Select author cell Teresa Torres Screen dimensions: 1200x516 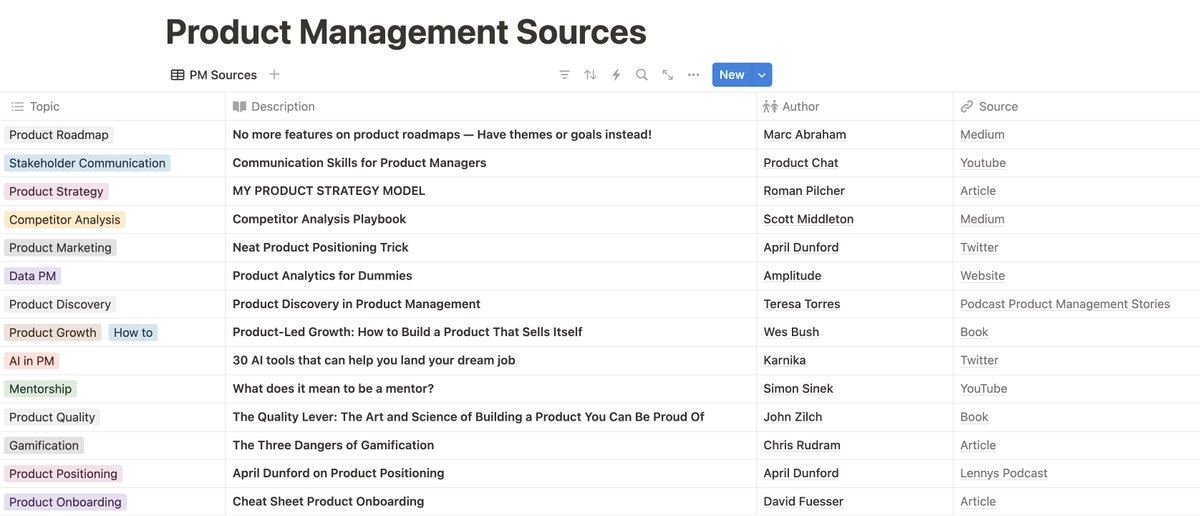(801, 304)
